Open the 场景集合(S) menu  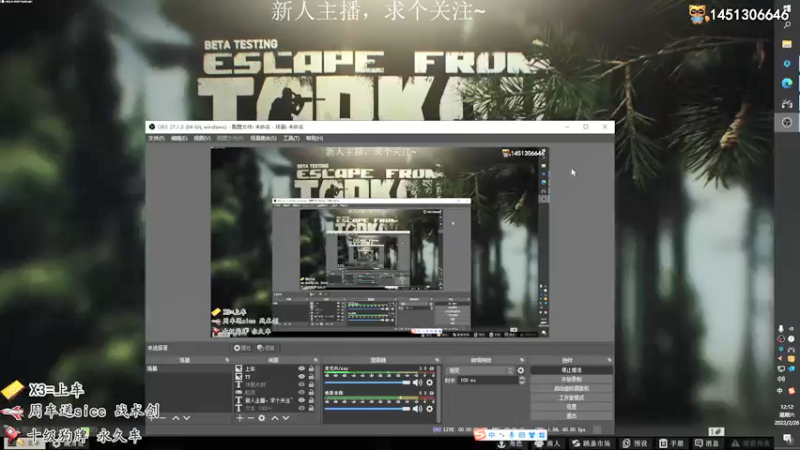coord(263,138)
